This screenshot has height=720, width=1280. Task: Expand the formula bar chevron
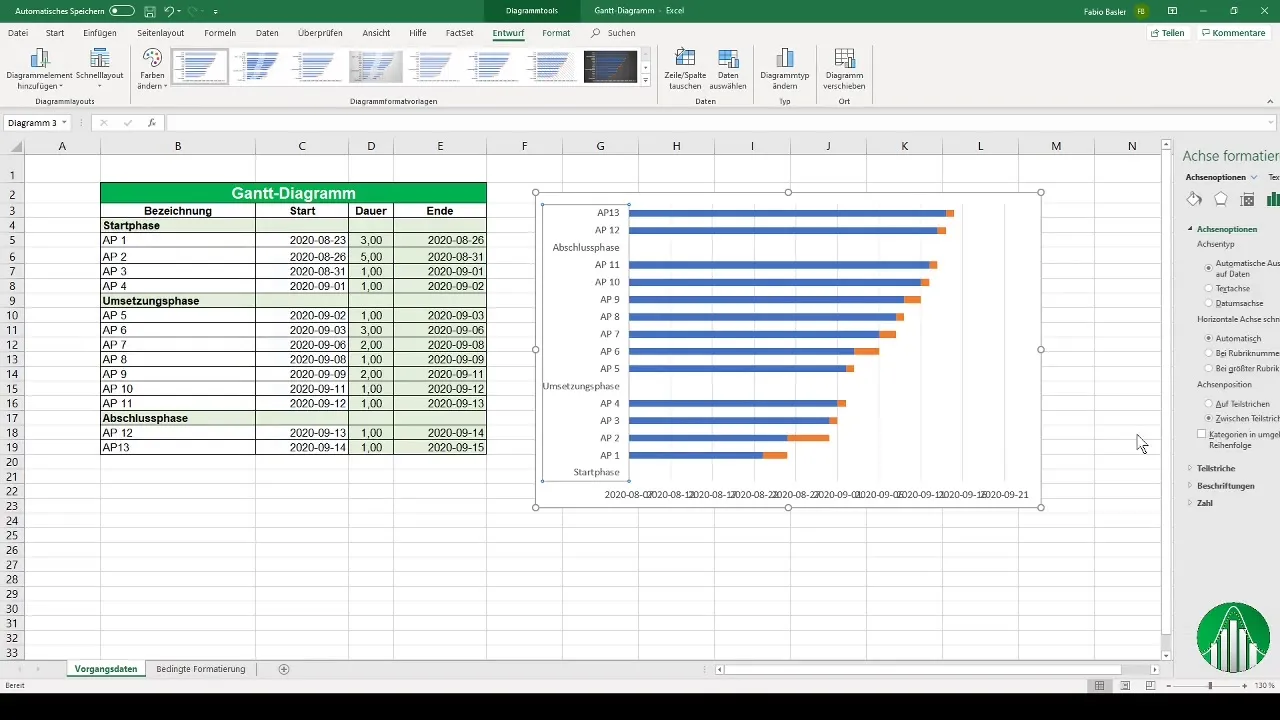[x=1270, y=123]
